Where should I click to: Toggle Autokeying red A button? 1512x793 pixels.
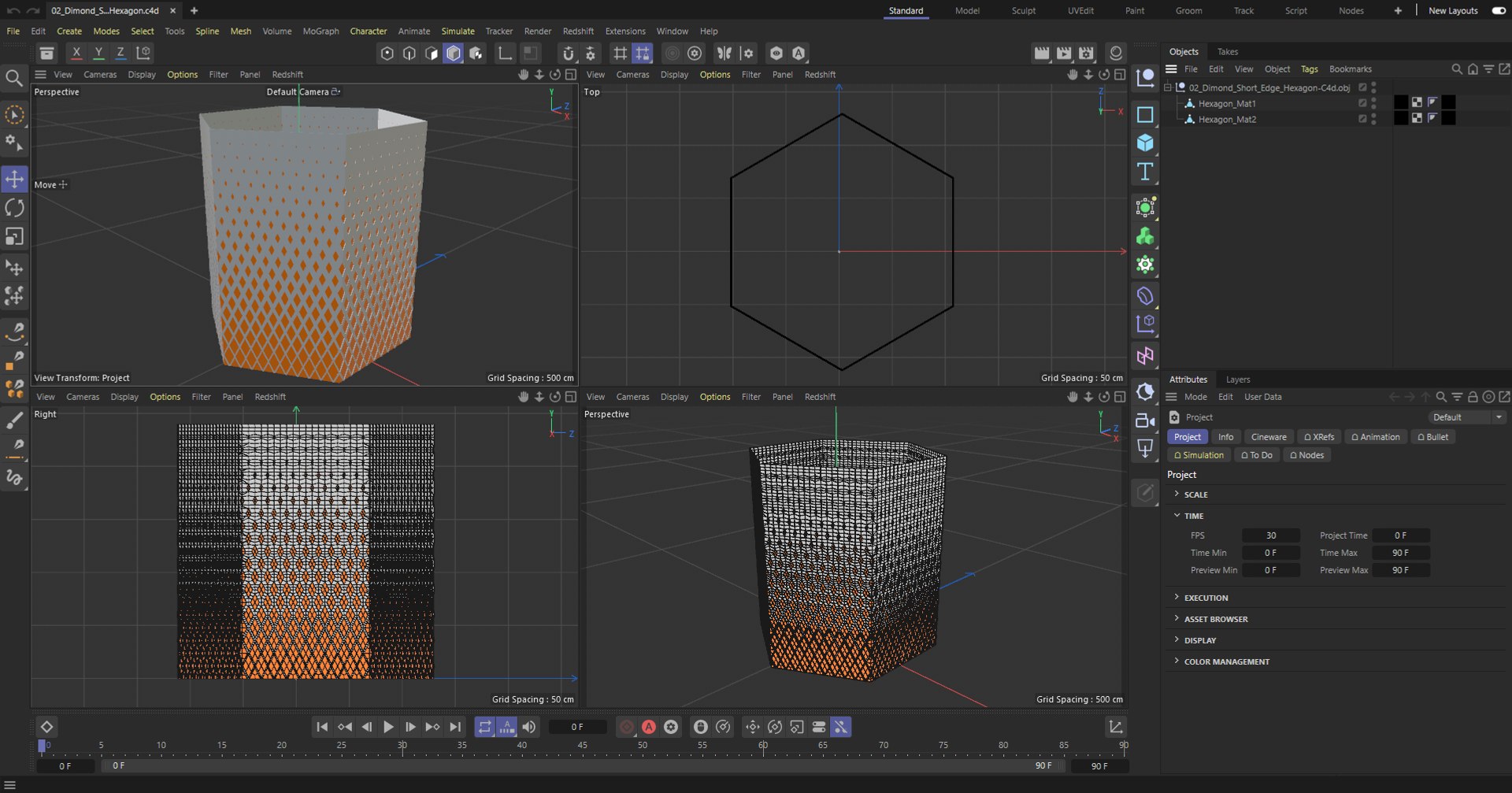[x=649, y=727]
